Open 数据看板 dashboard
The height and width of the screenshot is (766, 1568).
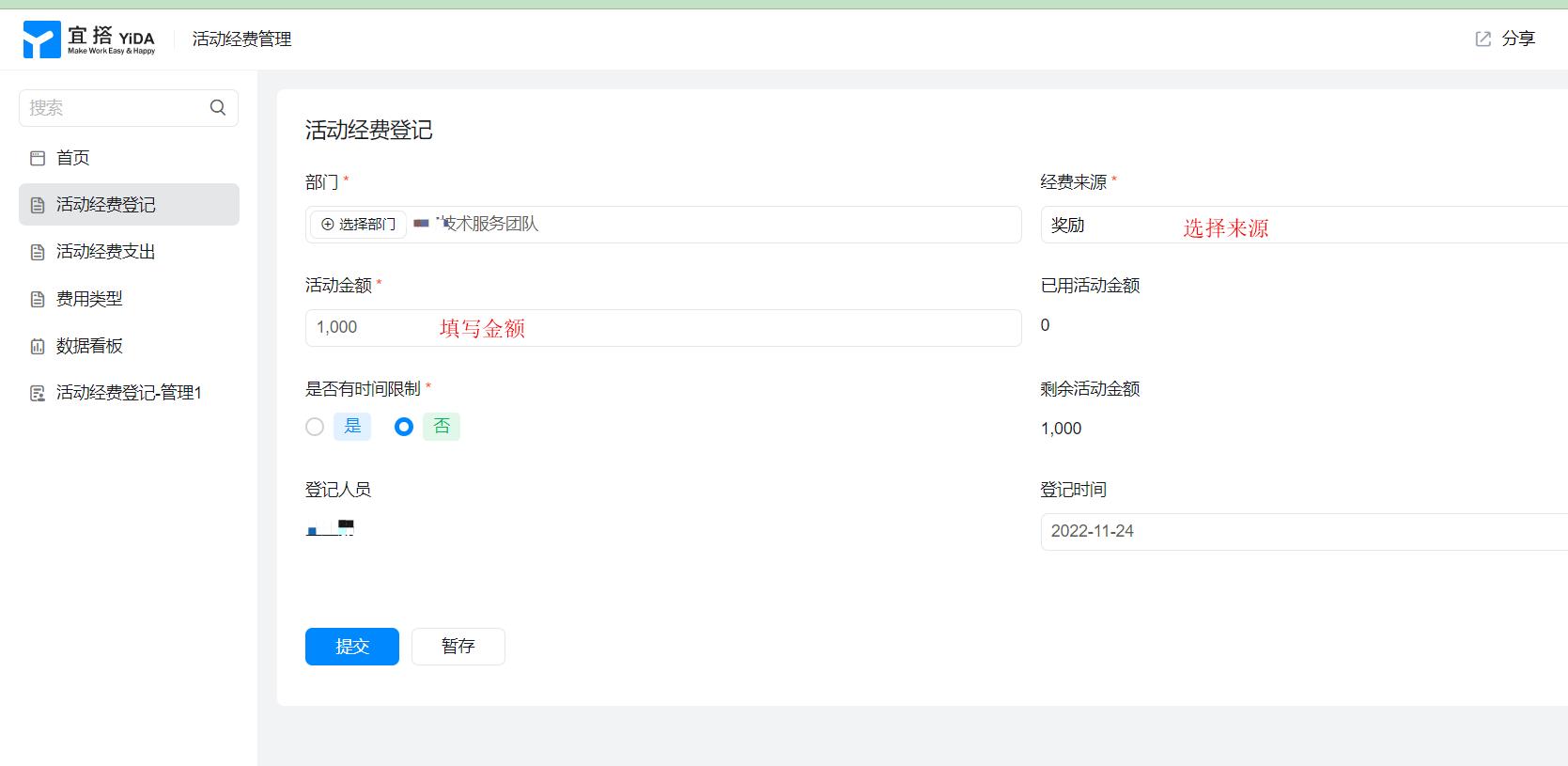pos(129,346)
